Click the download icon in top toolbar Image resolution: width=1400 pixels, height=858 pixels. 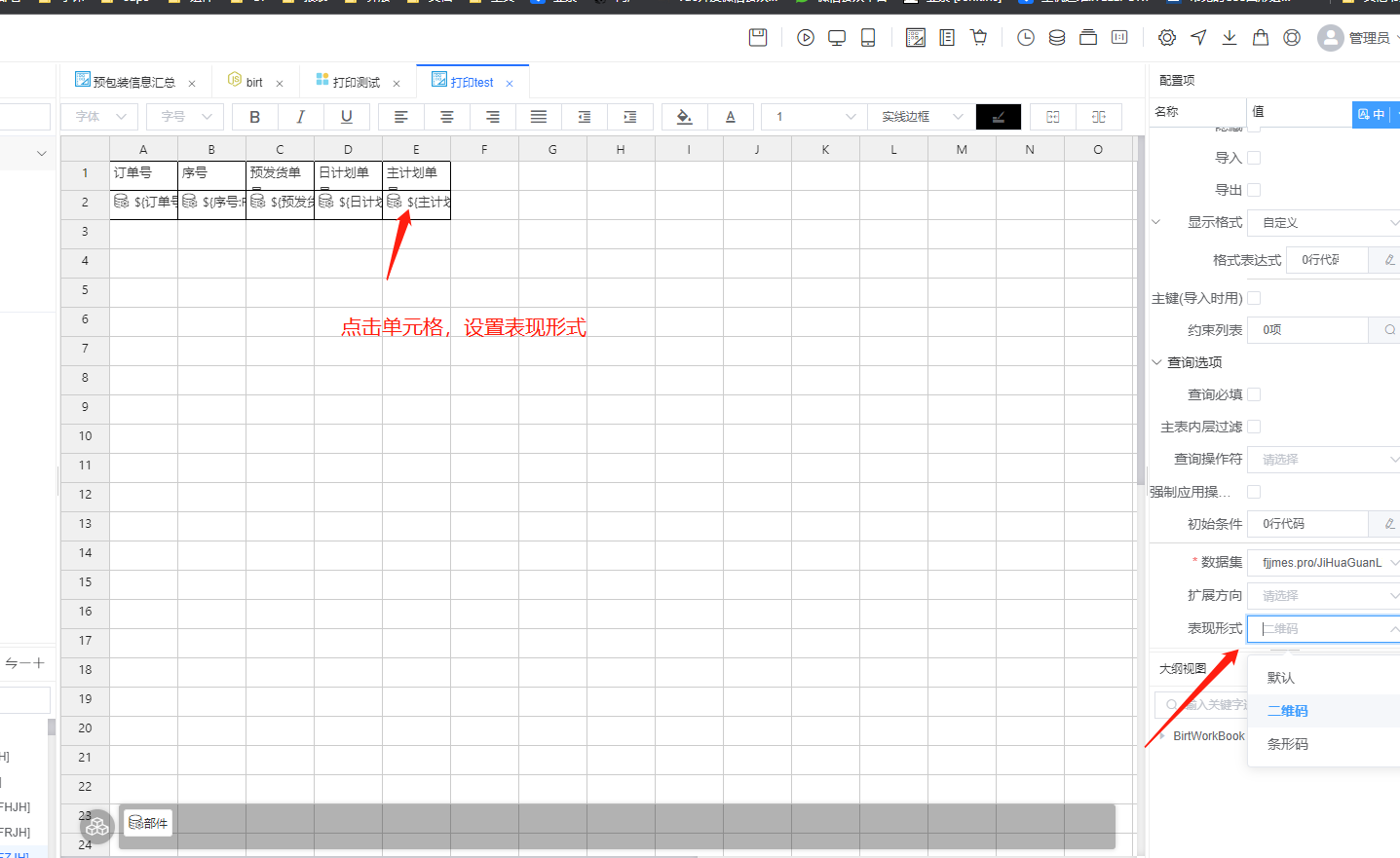click(1230, 38)
